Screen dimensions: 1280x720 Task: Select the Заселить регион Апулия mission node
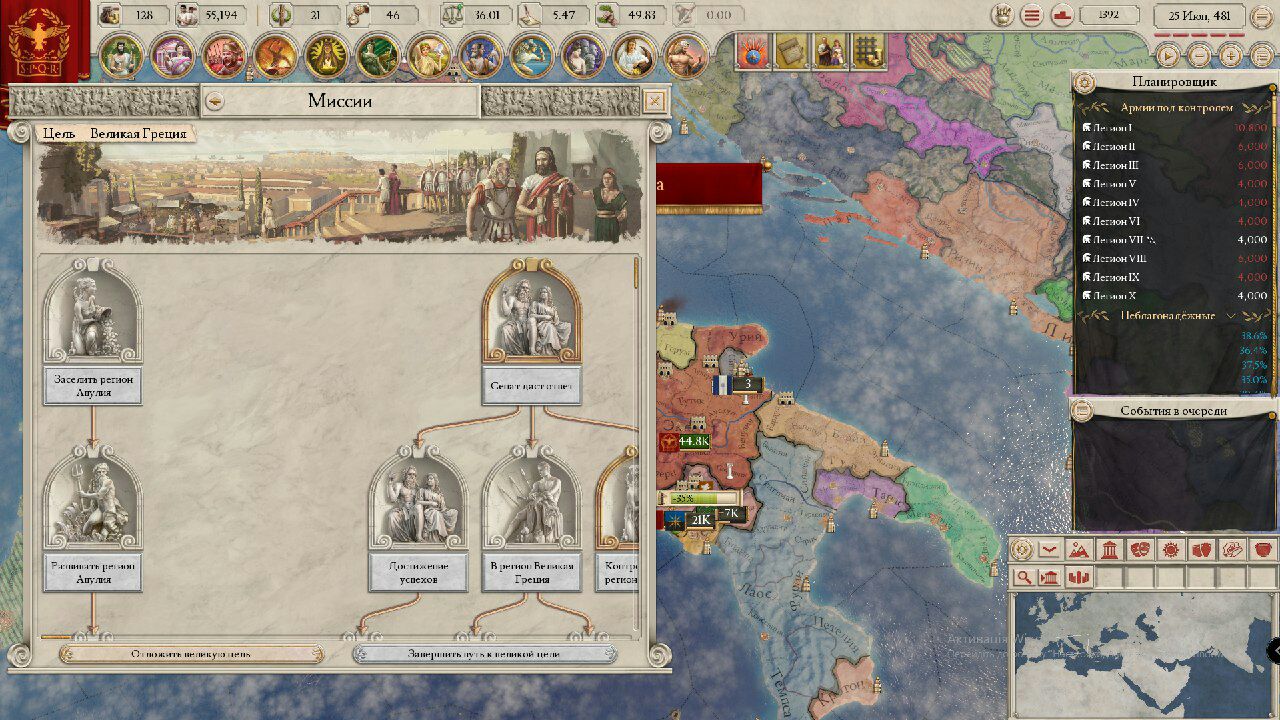click(x=93, y=385)
